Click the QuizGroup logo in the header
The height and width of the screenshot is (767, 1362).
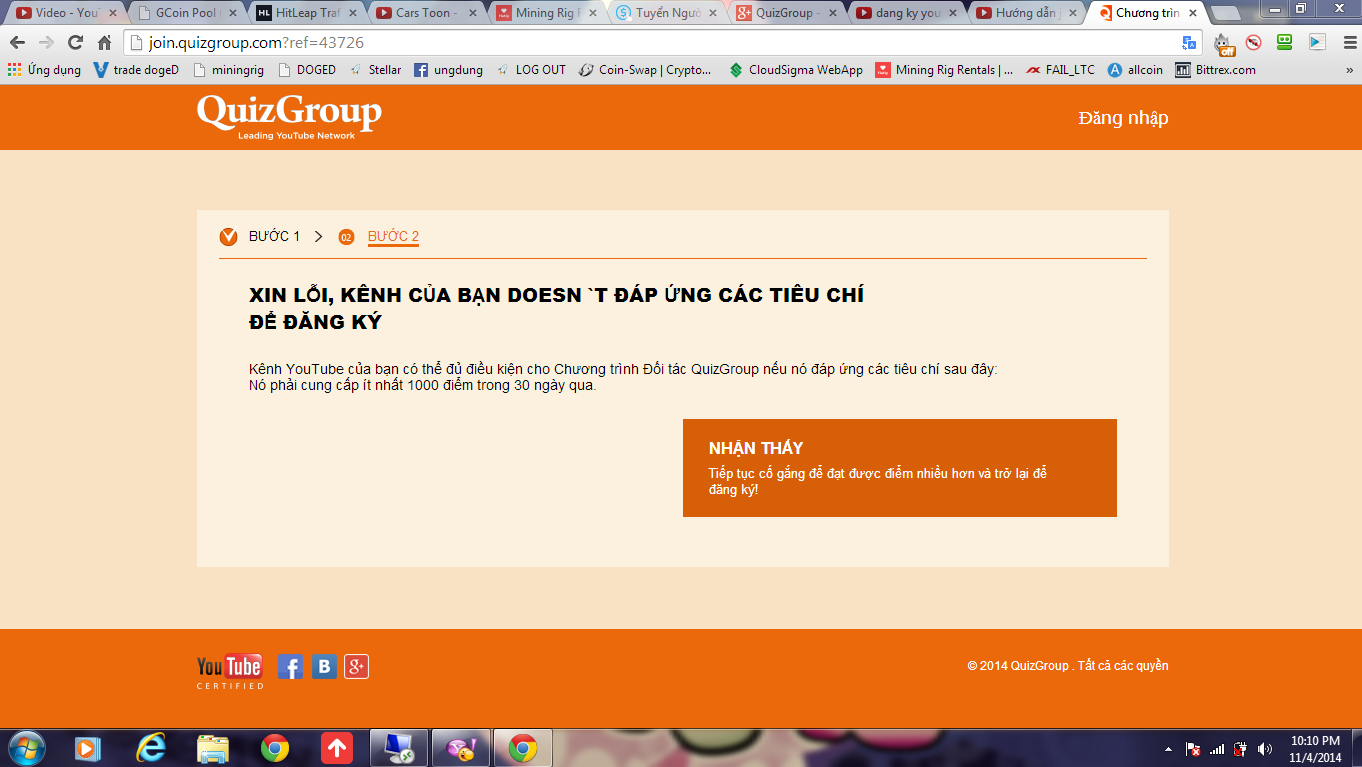point(289,116)
